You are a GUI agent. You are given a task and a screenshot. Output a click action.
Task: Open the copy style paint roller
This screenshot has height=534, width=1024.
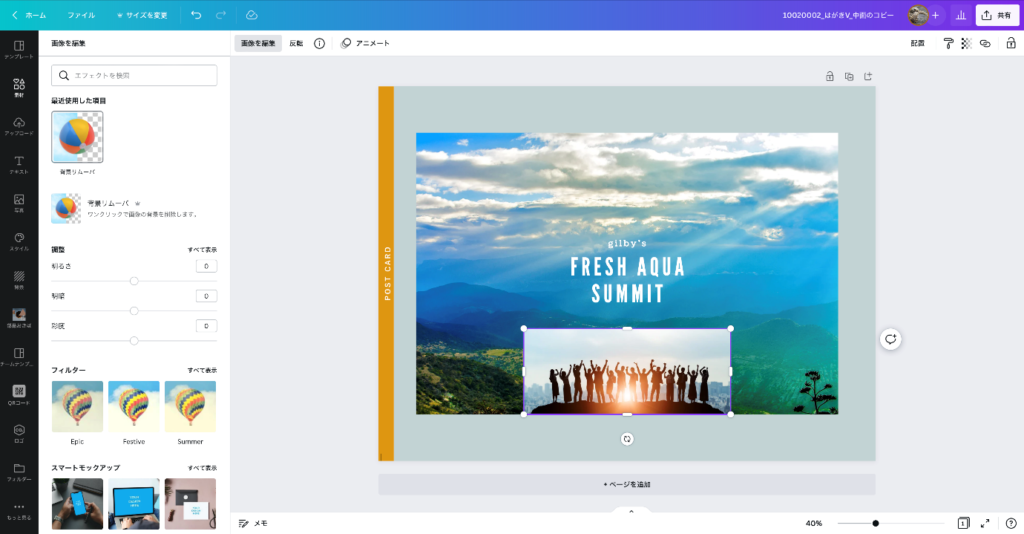(948, 43)
